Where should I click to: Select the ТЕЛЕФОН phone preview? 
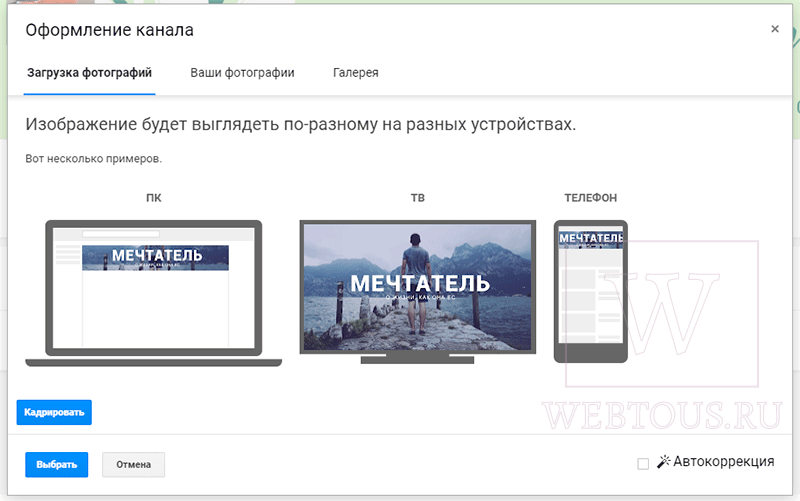pyautogui.click(x=591, y=291)
